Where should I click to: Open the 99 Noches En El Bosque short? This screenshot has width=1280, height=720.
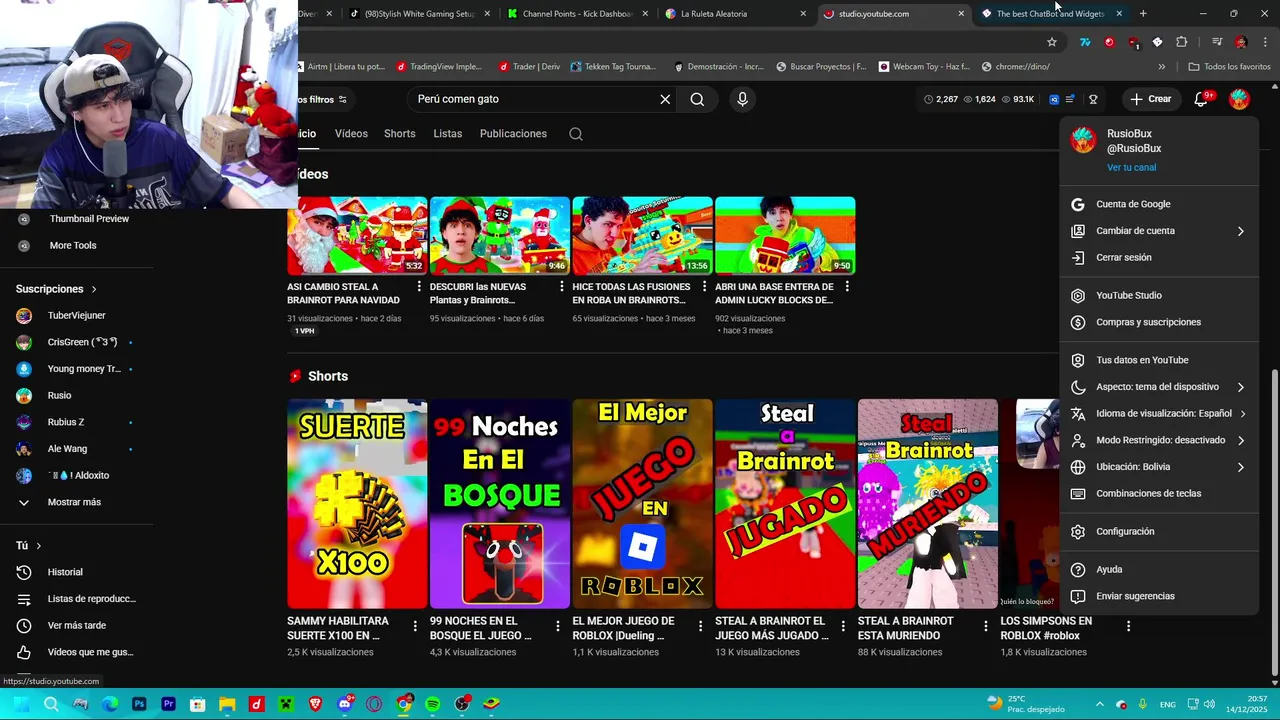(x=500, y=504)
